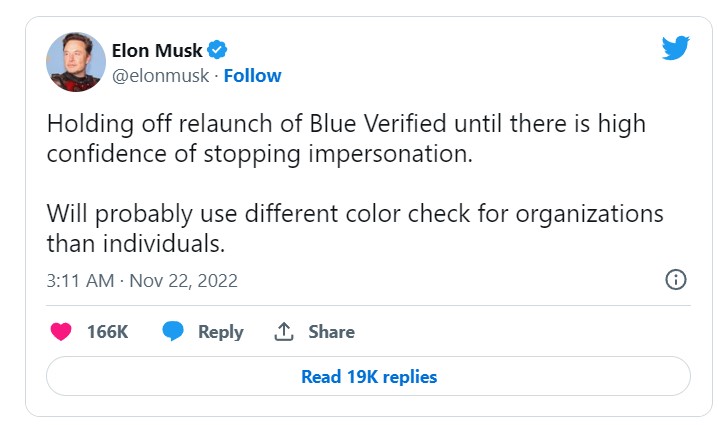Follow the @elonmusk account

pyautogui.click(x=253, y=75)
